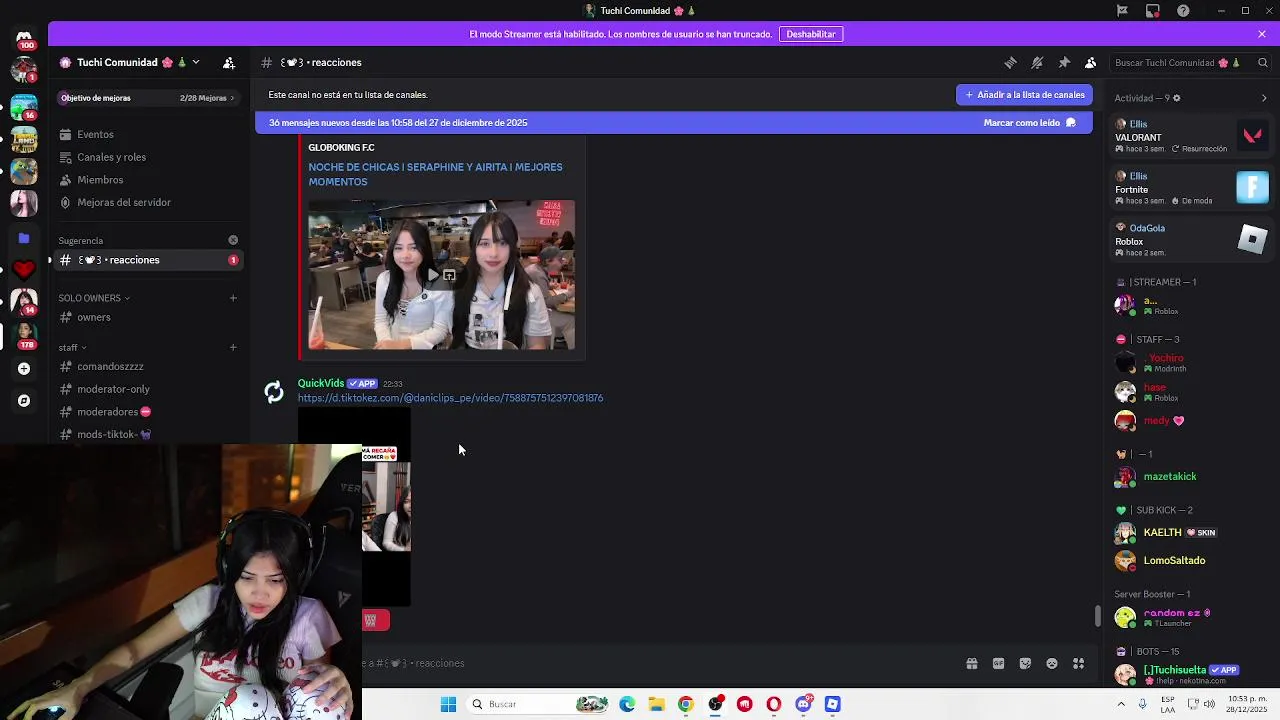The width and height of the screenshot is (1280, 720).
Task: Open the Discord inbox icon
Action: (x=1153, y=11)
